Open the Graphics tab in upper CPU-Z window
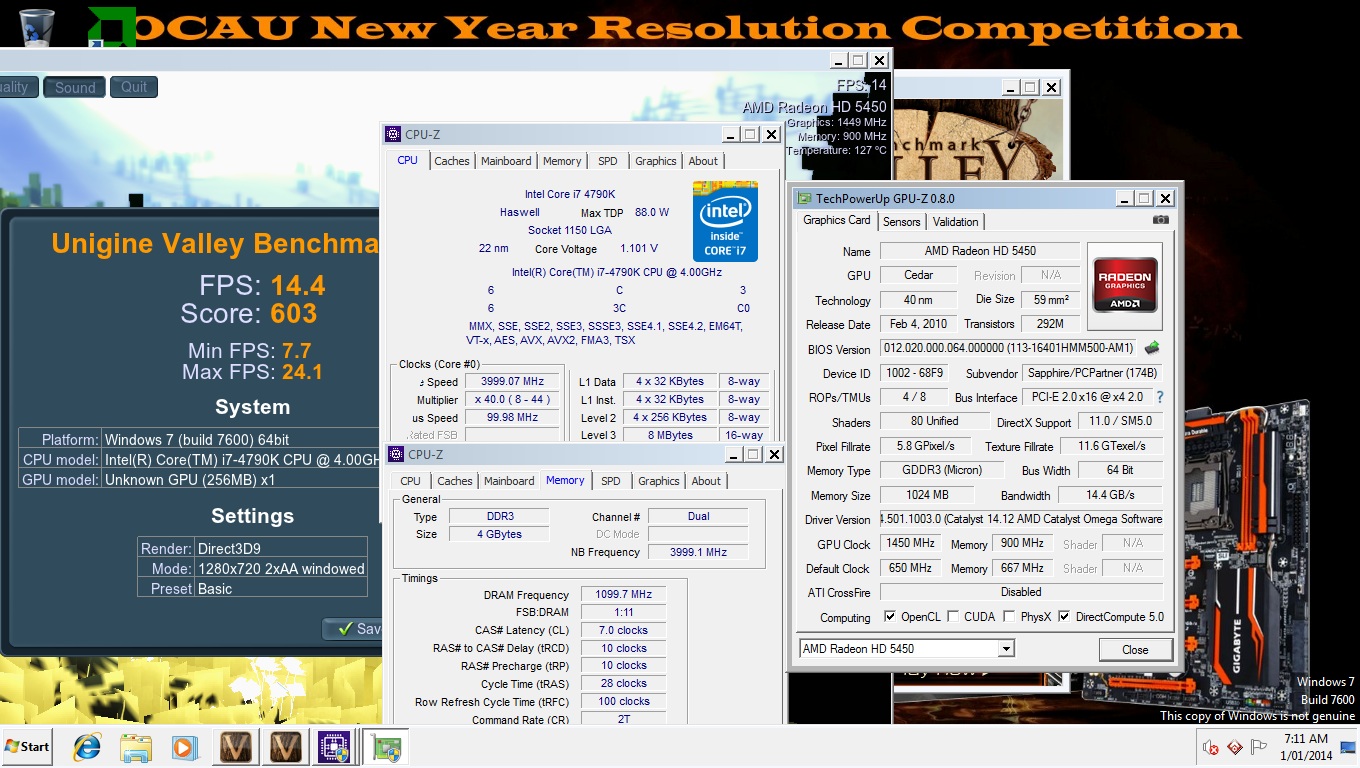Viewport: 1360px width, 768px height. coord(656,161)
